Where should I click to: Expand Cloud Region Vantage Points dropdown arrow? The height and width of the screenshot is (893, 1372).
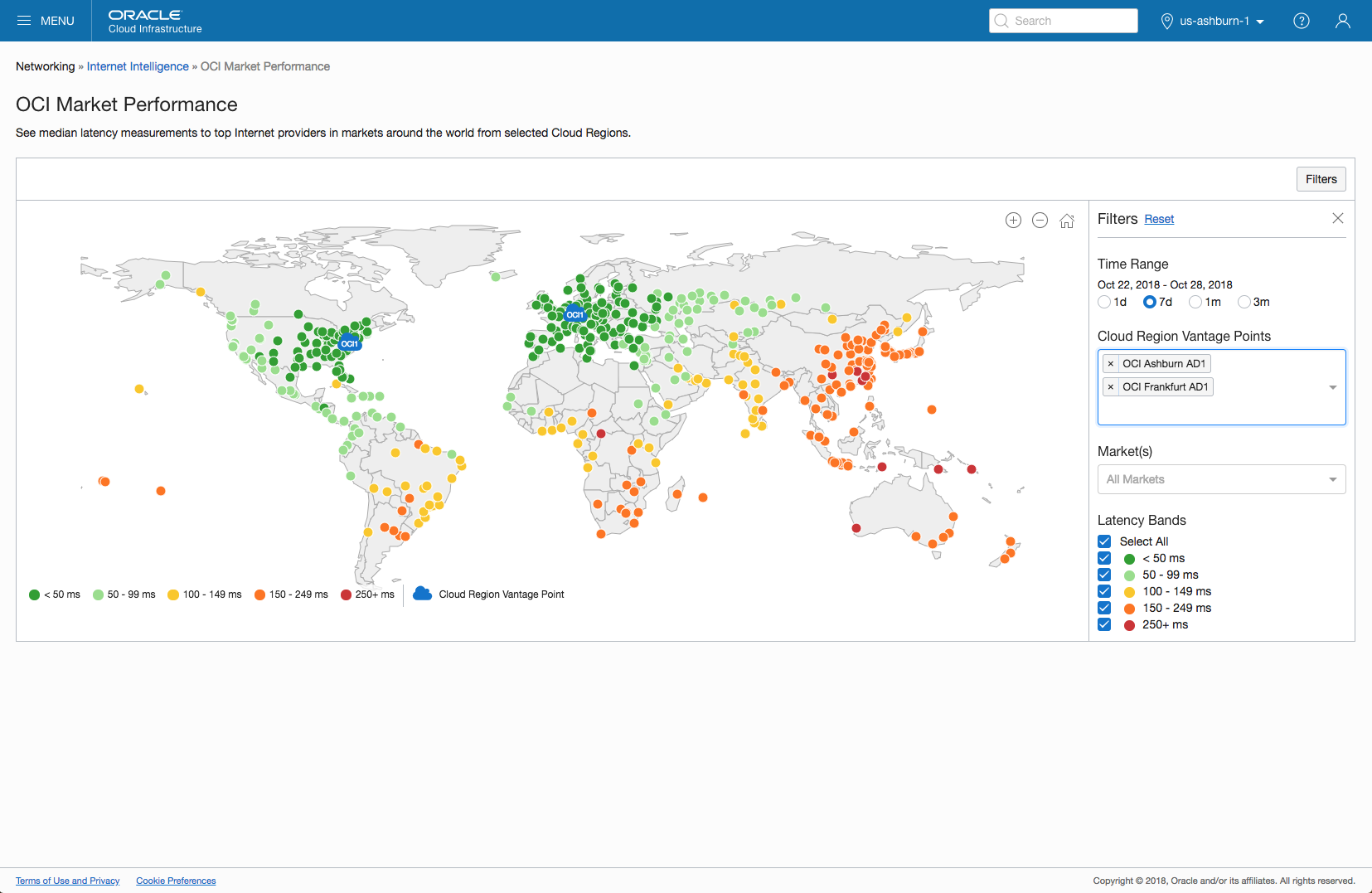coord(1332,387)
